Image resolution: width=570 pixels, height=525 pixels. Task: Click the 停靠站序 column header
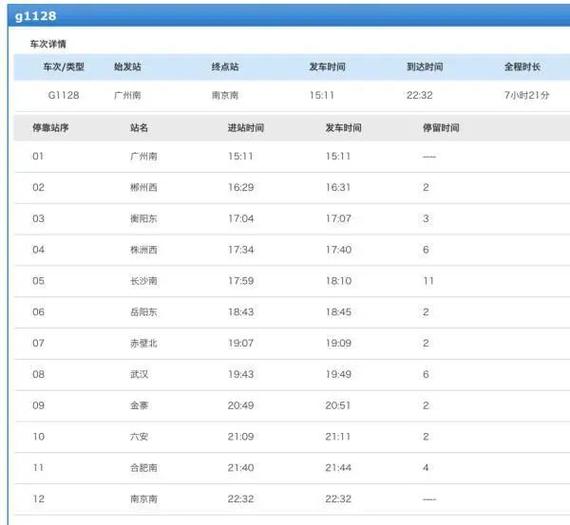[51, 128]
